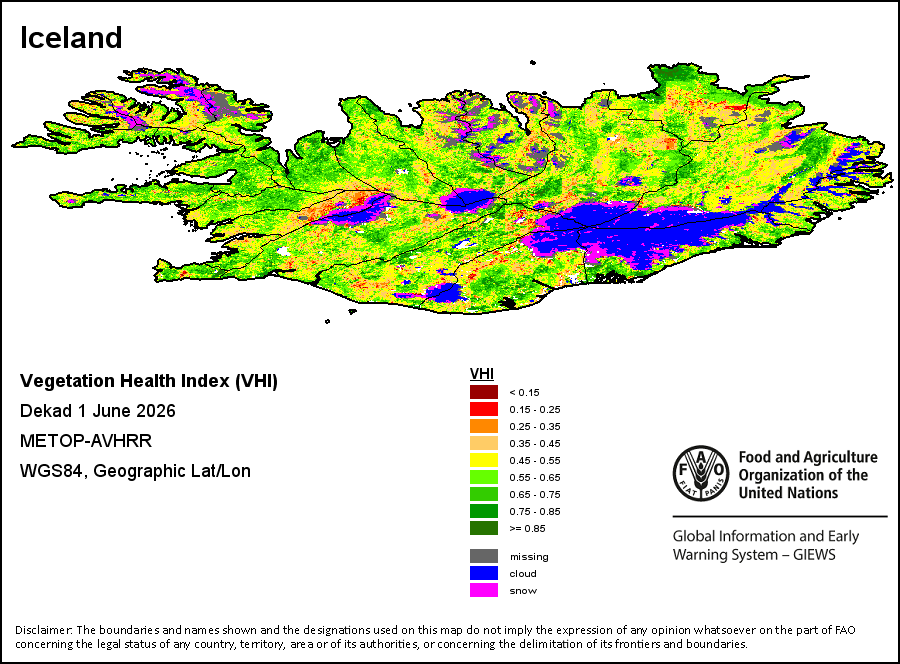
Task: Click the large blue cloud area on map
Action: pyautogui.click(x=631, y=230)
